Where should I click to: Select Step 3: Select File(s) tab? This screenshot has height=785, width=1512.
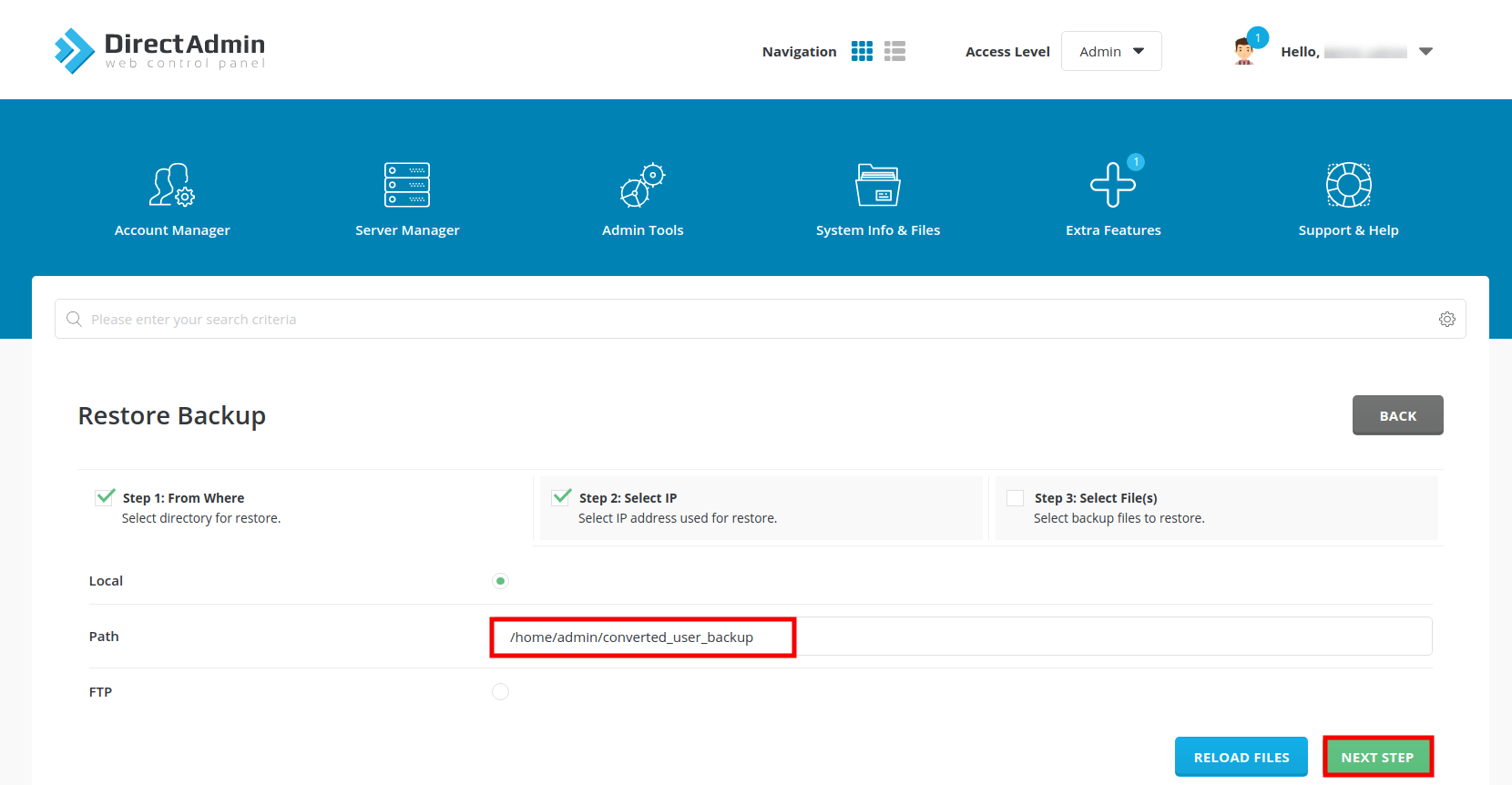[1216, 508]
